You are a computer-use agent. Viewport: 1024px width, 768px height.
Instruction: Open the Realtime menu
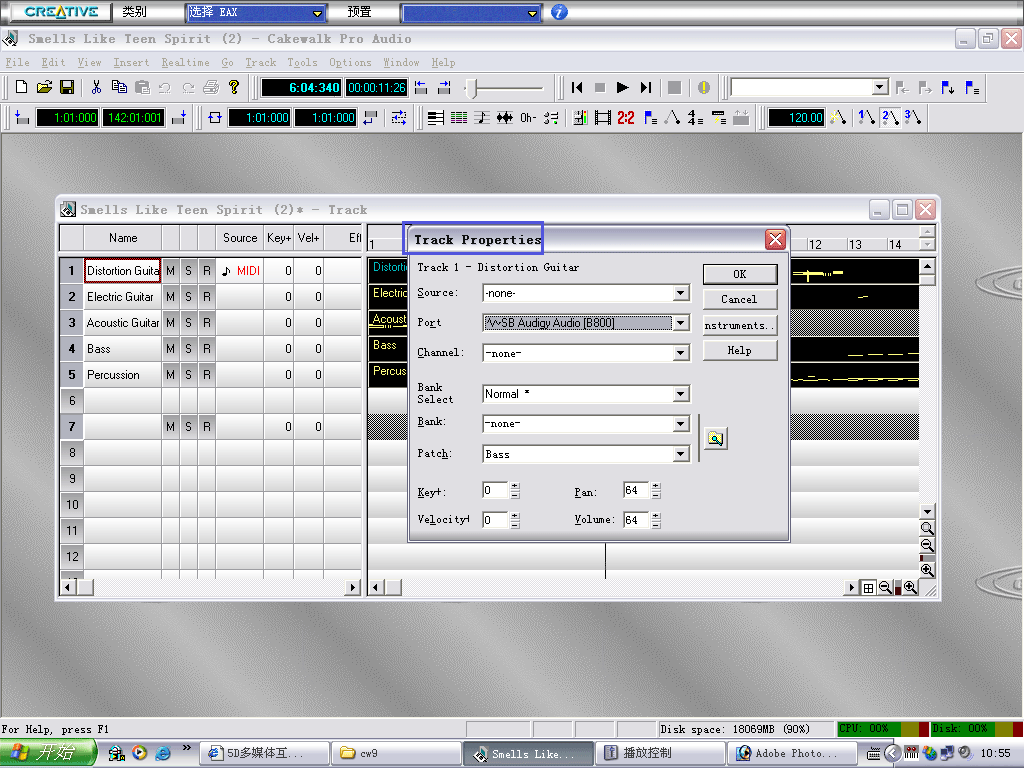pyautogui.click(x=185, y=63)
